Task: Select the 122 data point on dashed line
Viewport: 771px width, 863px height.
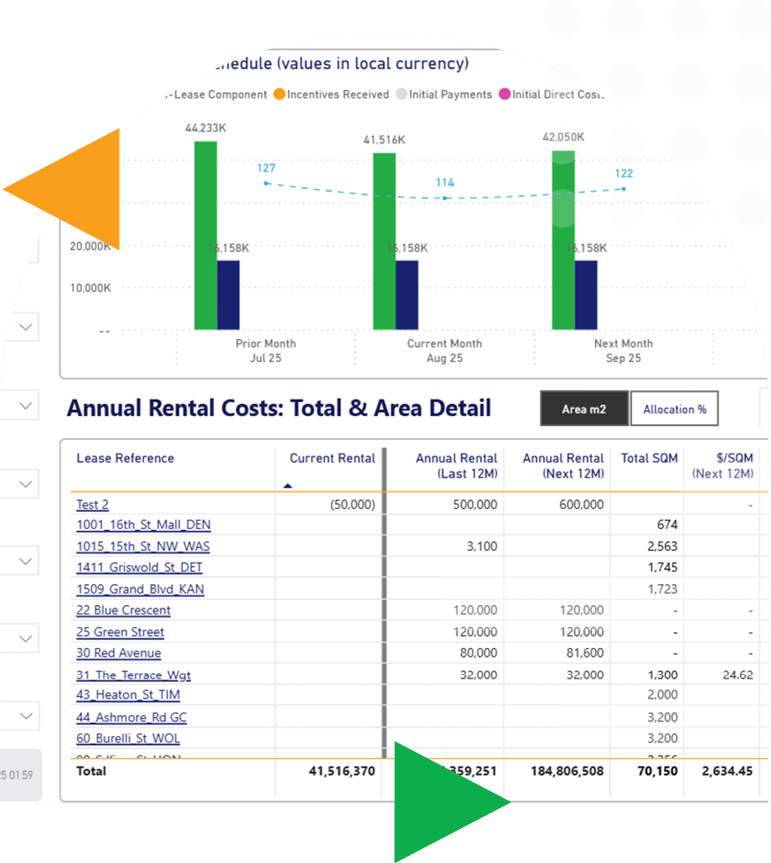Action: (624, 189)
